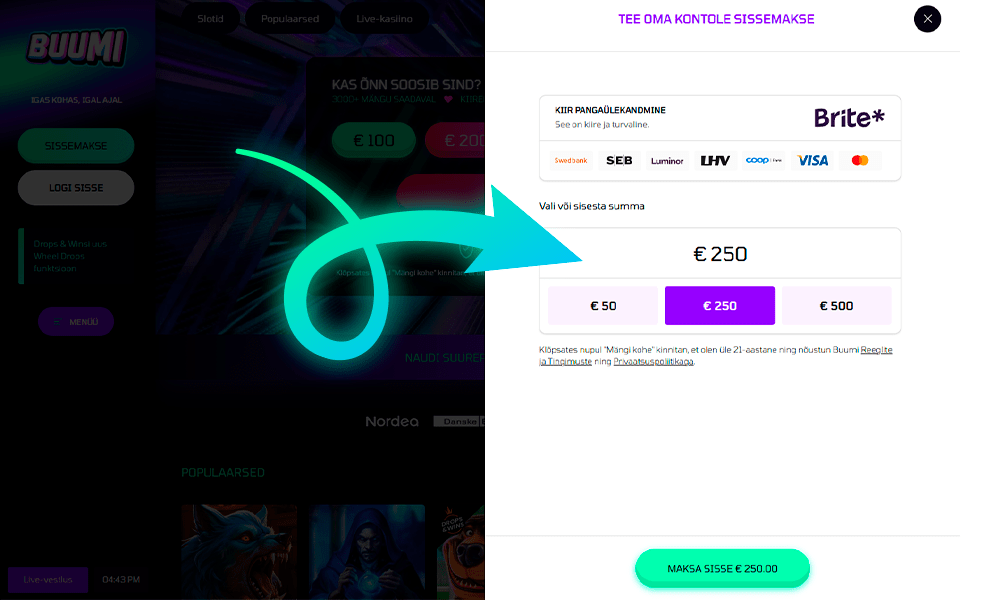Select the Mastercard icon
Viewport: 1000px width, 600px height.
click(x=860, y=160)
